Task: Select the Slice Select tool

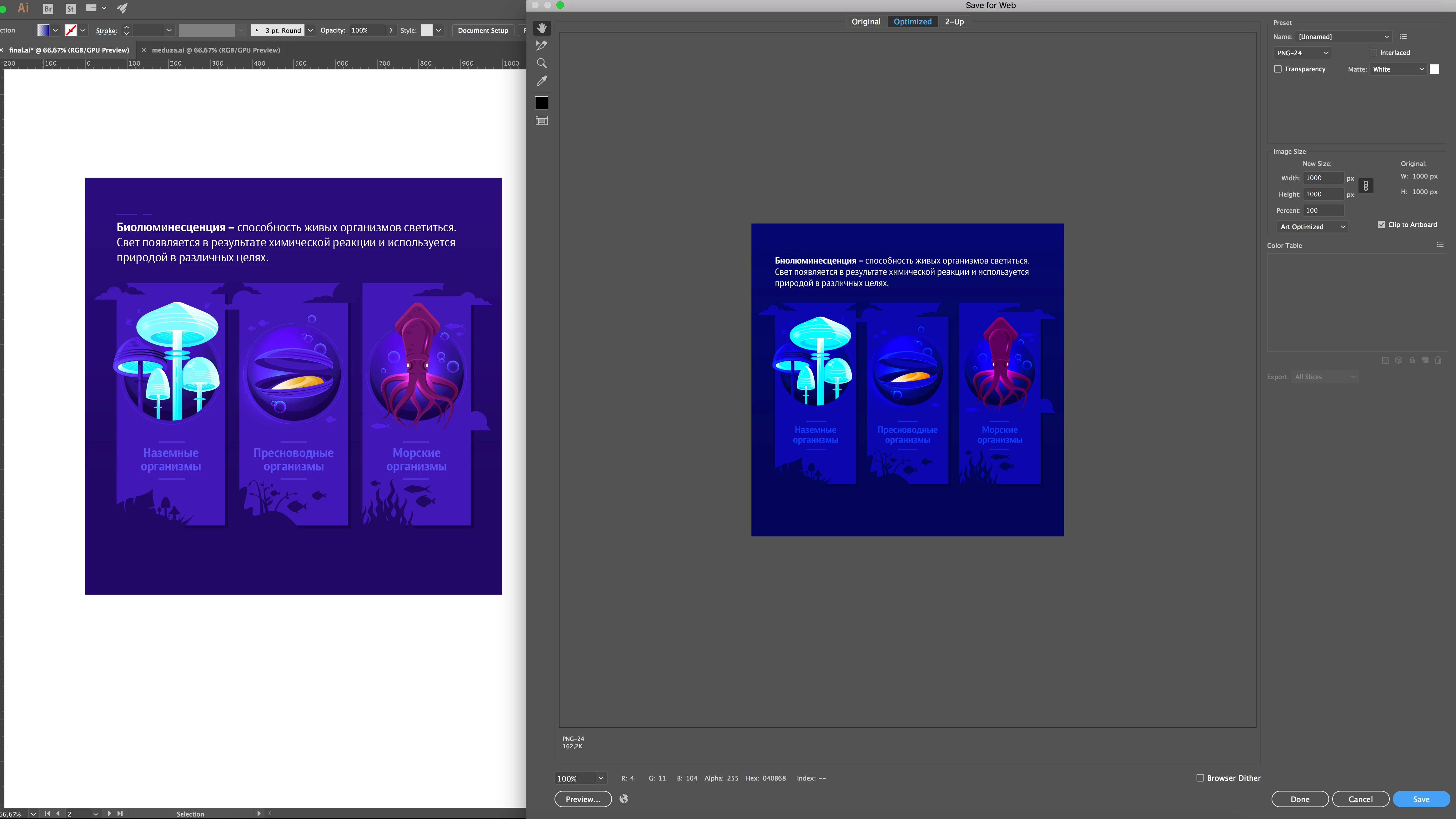Action: click(541, 45)
